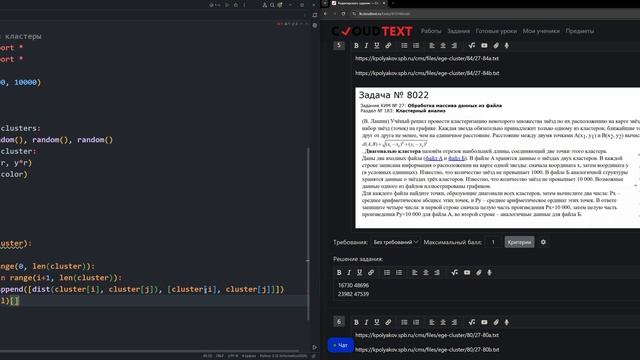Attach file in task 5 editor
This screenshot has height=360, width=640.
[496, 46]
